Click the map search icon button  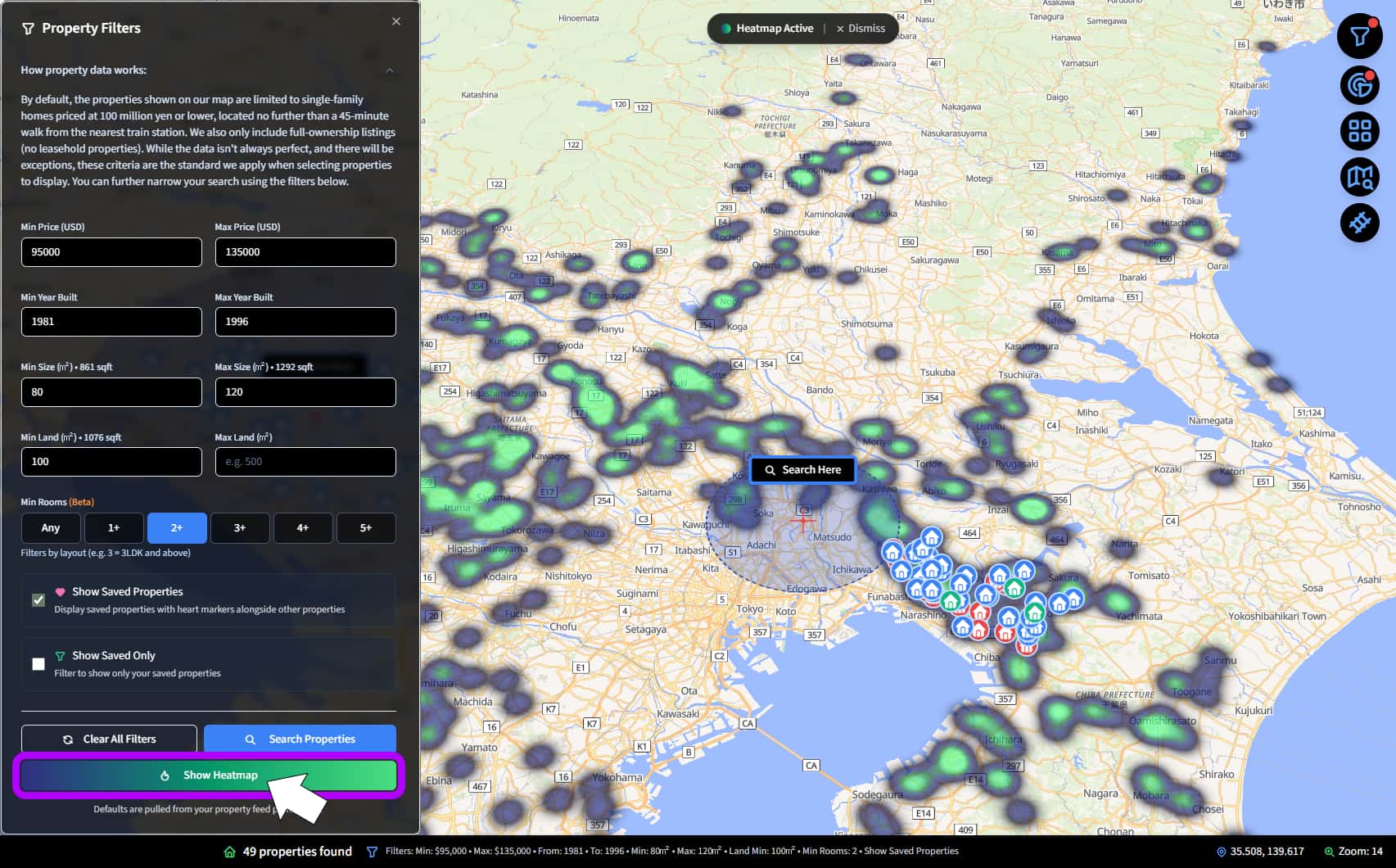coord(1359,177)
